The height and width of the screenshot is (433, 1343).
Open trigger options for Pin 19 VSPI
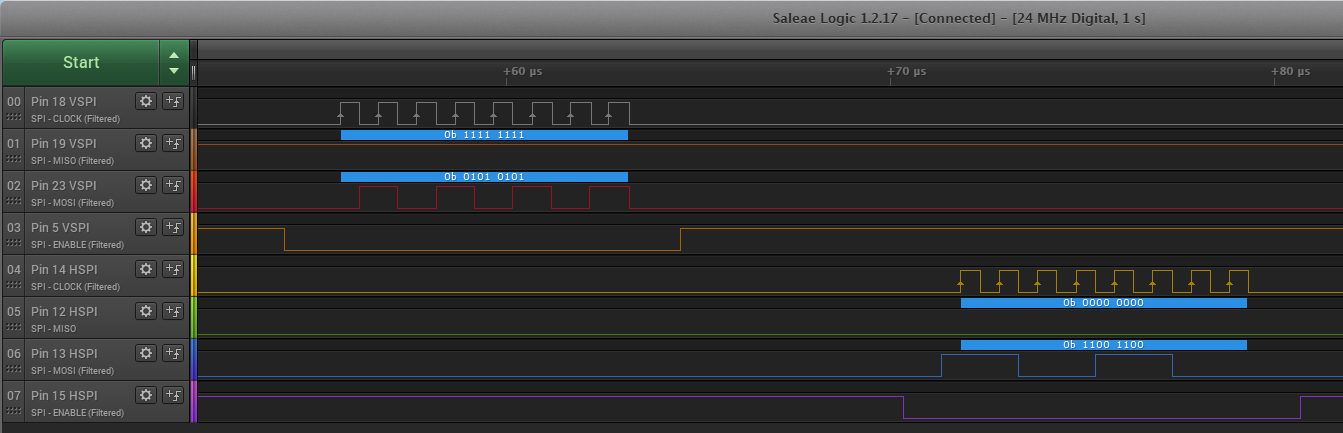pyautogui.click(x=173, y=143)
